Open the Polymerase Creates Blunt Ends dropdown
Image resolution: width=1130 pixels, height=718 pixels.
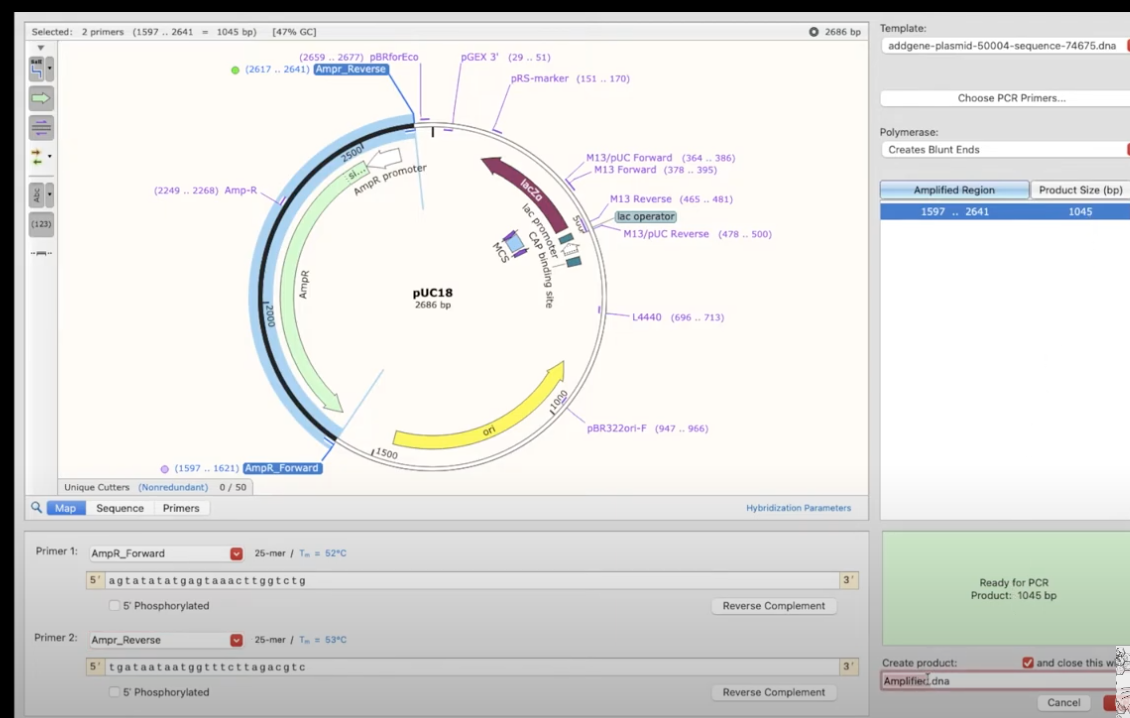pos(1005,149)
